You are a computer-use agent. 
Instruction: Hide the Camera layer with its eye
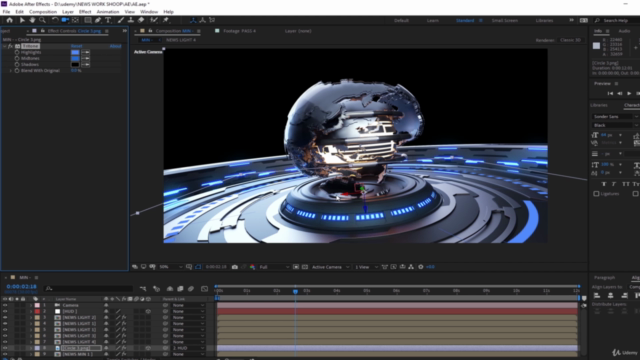5,305
